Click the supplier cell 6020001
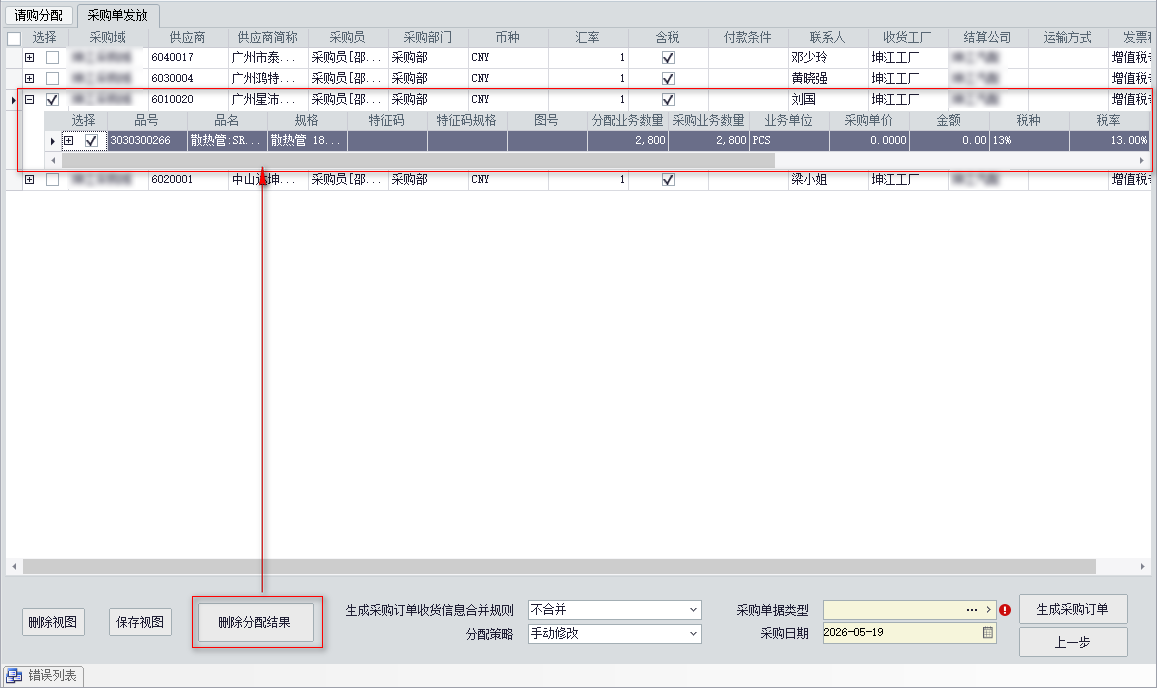This screenshot has height=688, width=1157. (187, 179)
